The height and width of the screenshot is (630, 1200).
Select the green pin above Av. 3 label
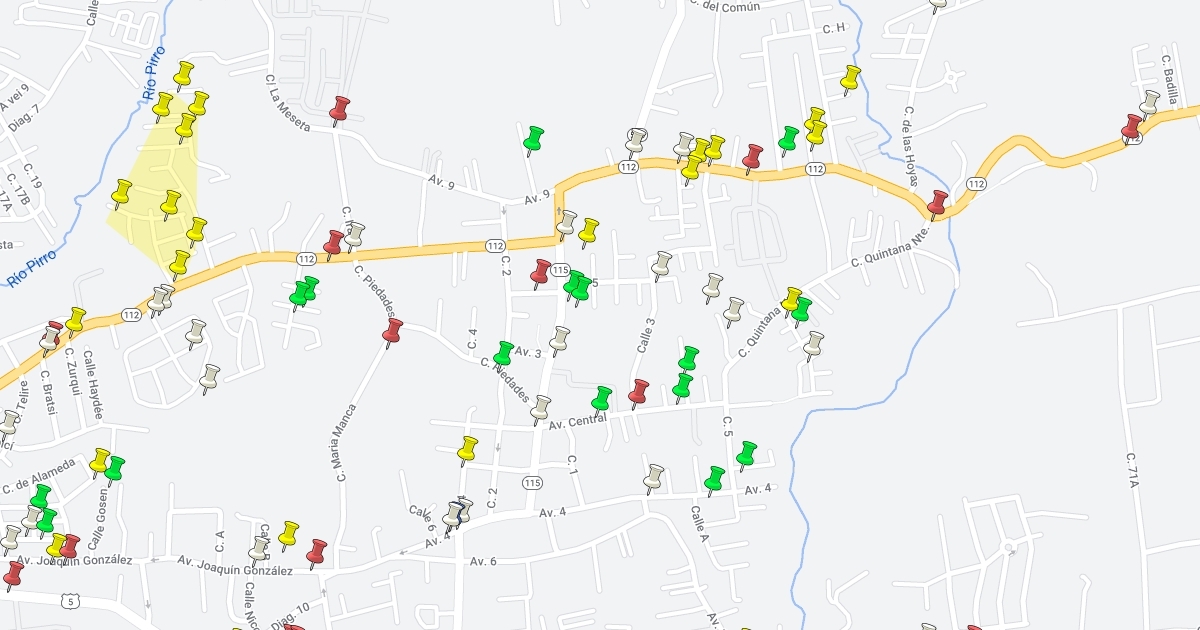pyautogui.click(x=504, y=354)
